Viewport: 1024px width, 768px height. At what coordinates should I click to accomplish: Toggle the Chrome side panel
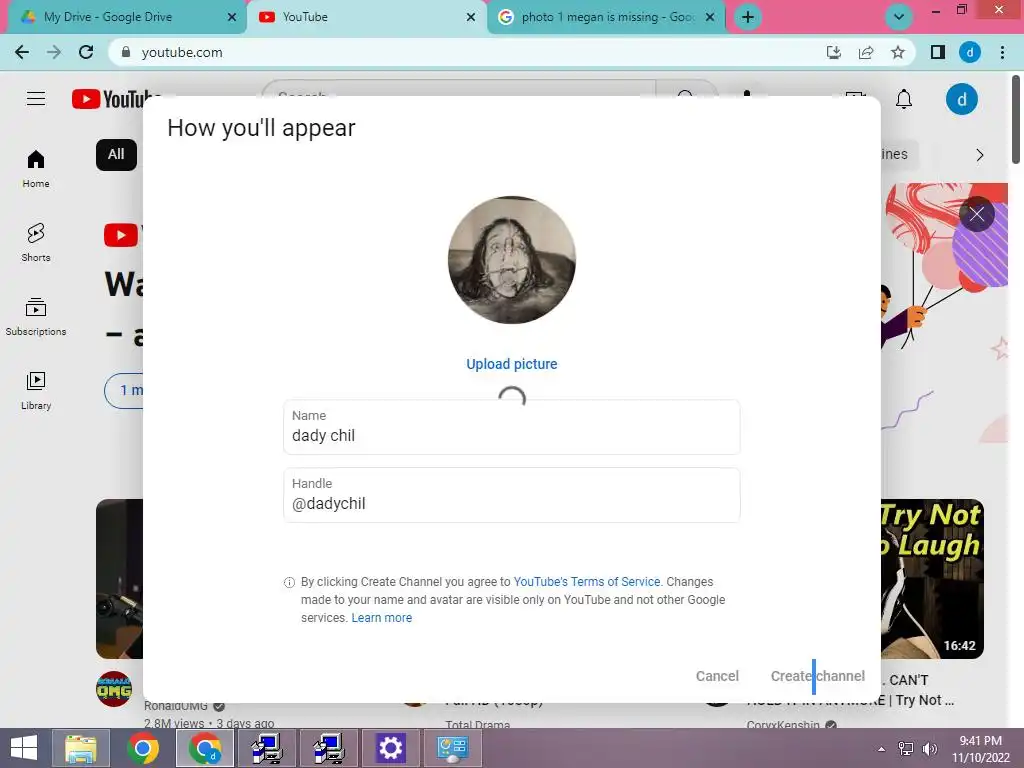click(x=938, y=52)
